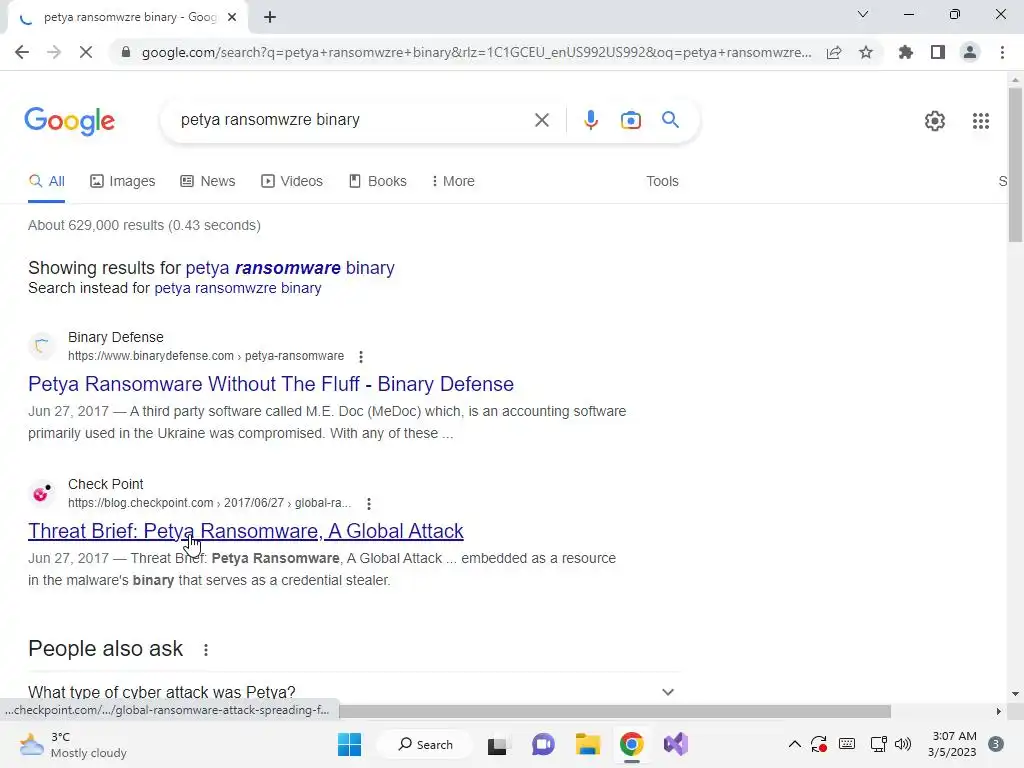Click corrected 'petya ransomware binary' link
Screen dimensions: 1024x768
click(x=290, y=268)
